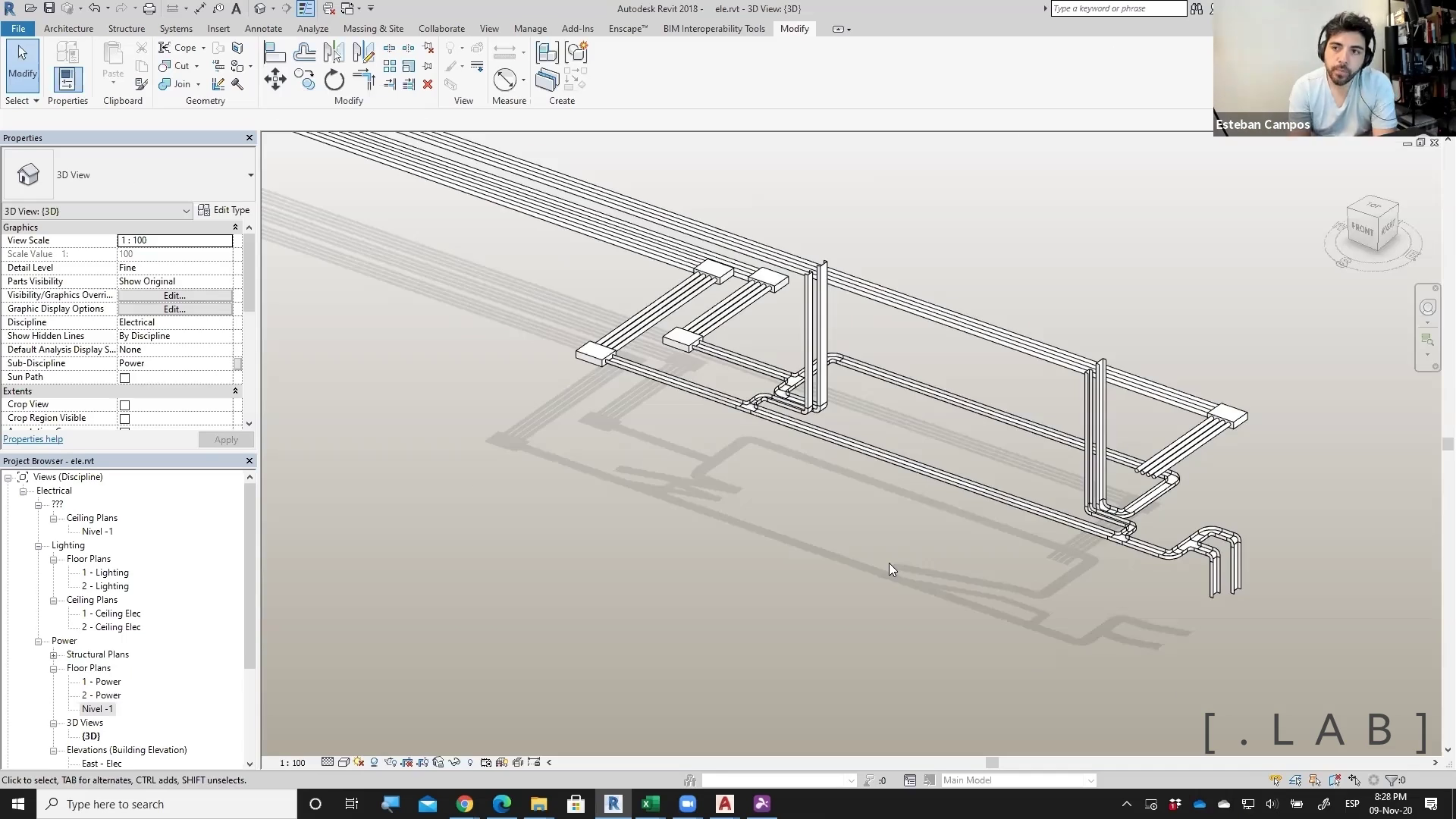Viewport: 1456px width, 819px height.
Task: Select the Rotate tool
Action: (x=334, y=80)
